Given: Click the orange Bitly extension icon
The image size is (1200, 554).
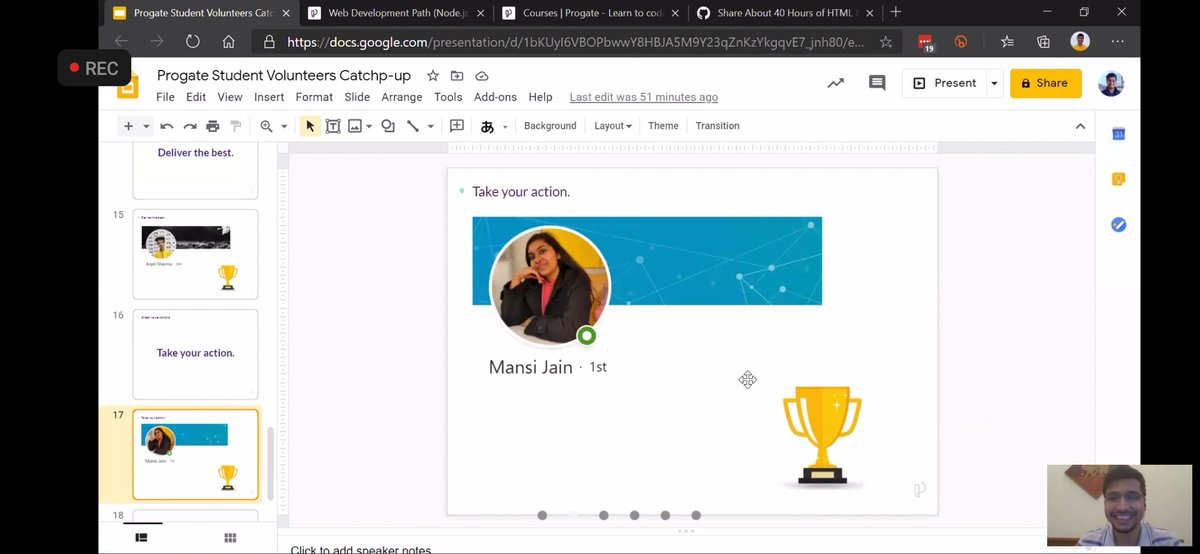Looking at the screenshot, I should click(961, 42).
